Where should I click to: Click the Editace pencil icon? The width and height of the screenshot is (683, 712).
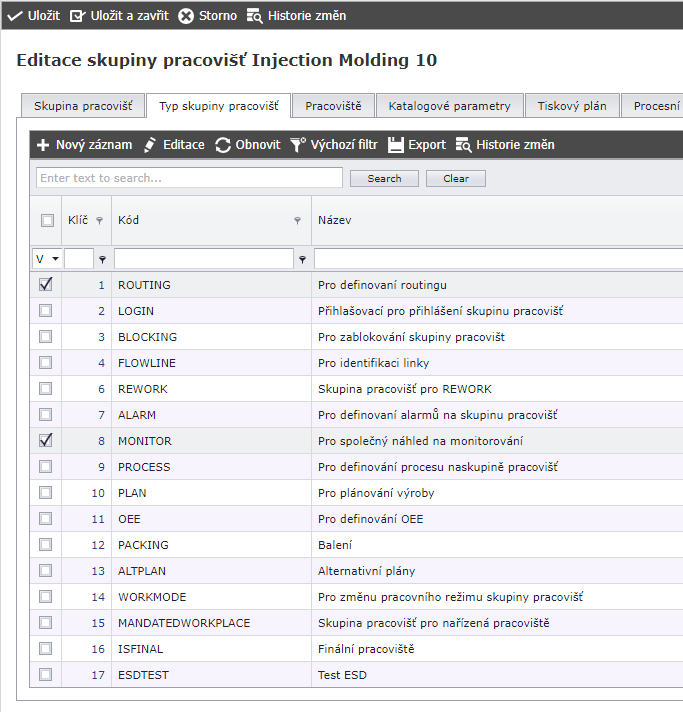151,145
